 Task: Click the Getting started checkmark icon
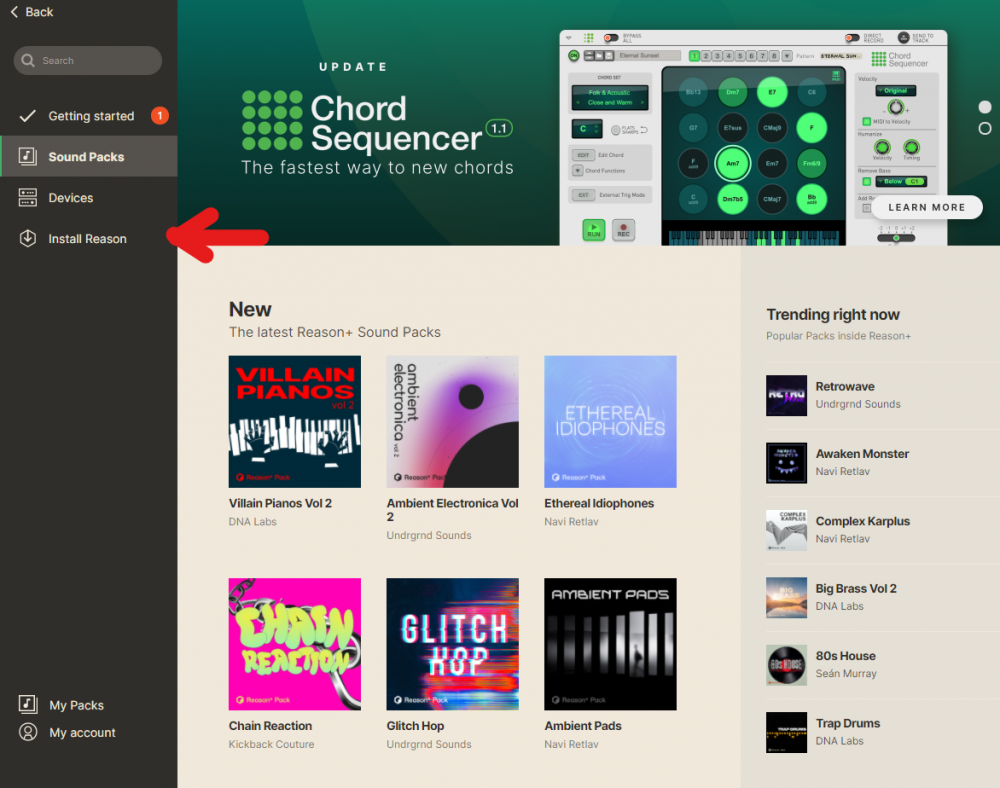tap(27, 116)
